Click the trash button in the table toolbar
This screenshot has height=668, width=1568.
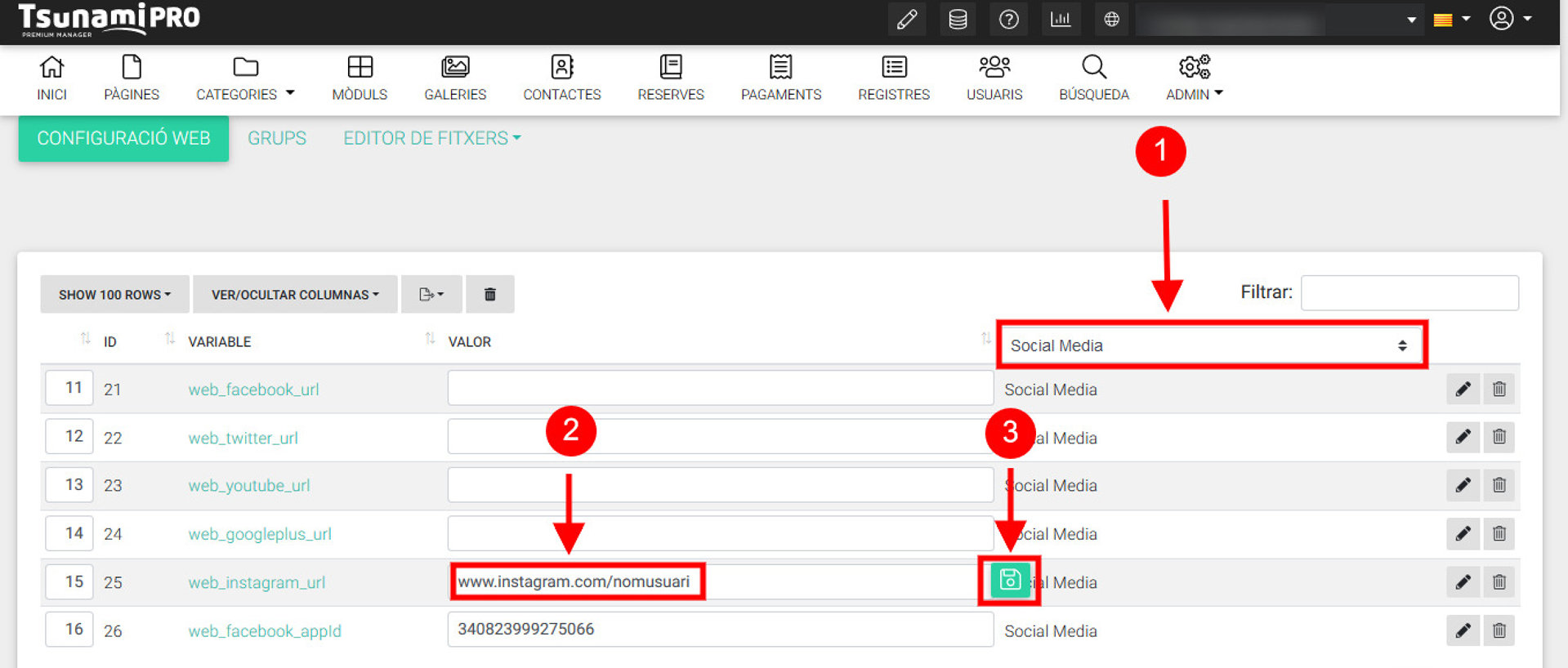point(489,294)
